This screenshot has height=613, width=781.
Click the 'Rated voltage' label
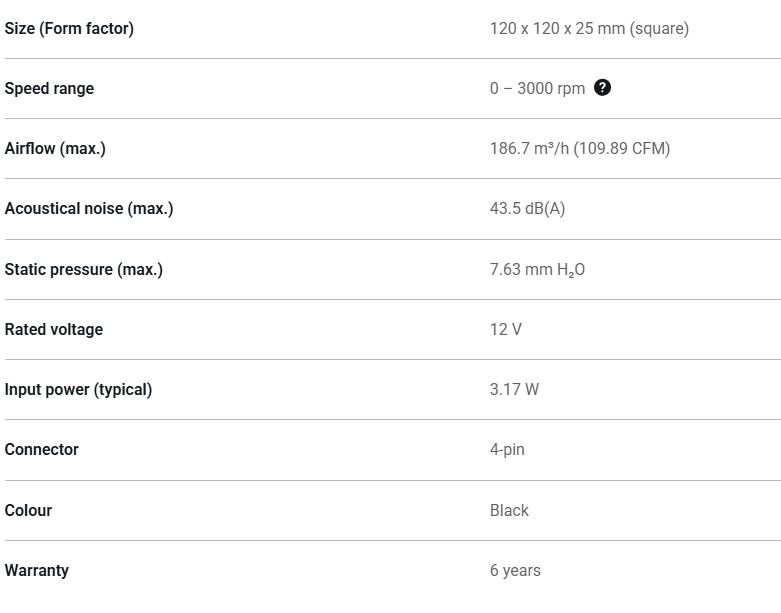pos(54,329)
